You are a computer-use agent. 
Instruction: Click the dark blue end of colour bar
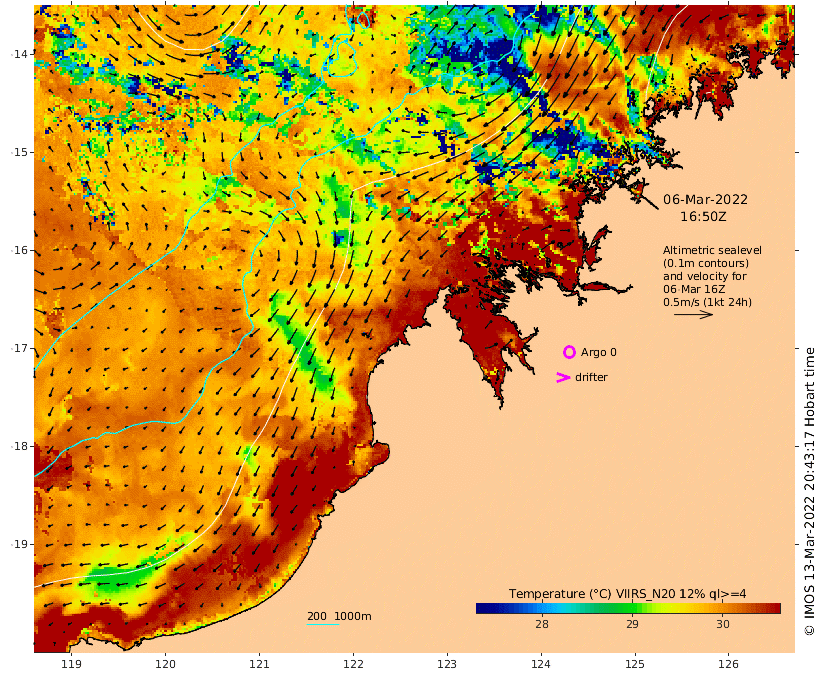484,608
